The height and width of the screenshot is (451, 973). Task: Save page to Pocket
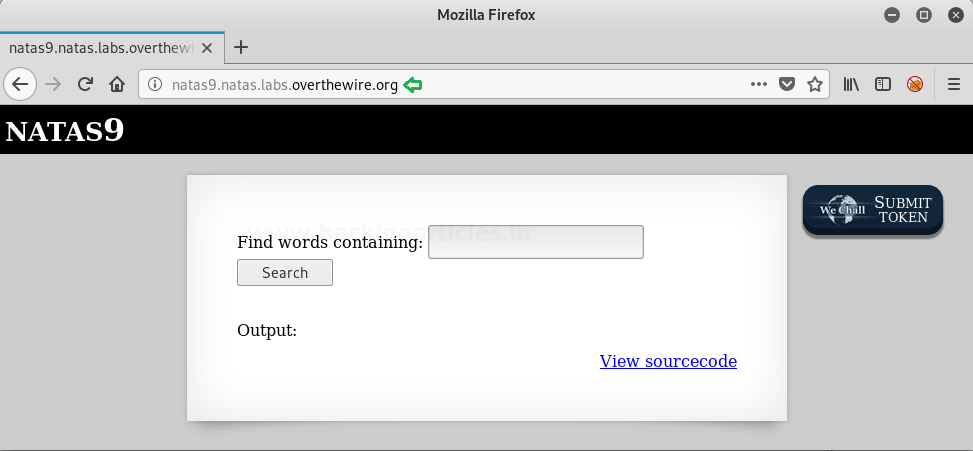(787, 84)
